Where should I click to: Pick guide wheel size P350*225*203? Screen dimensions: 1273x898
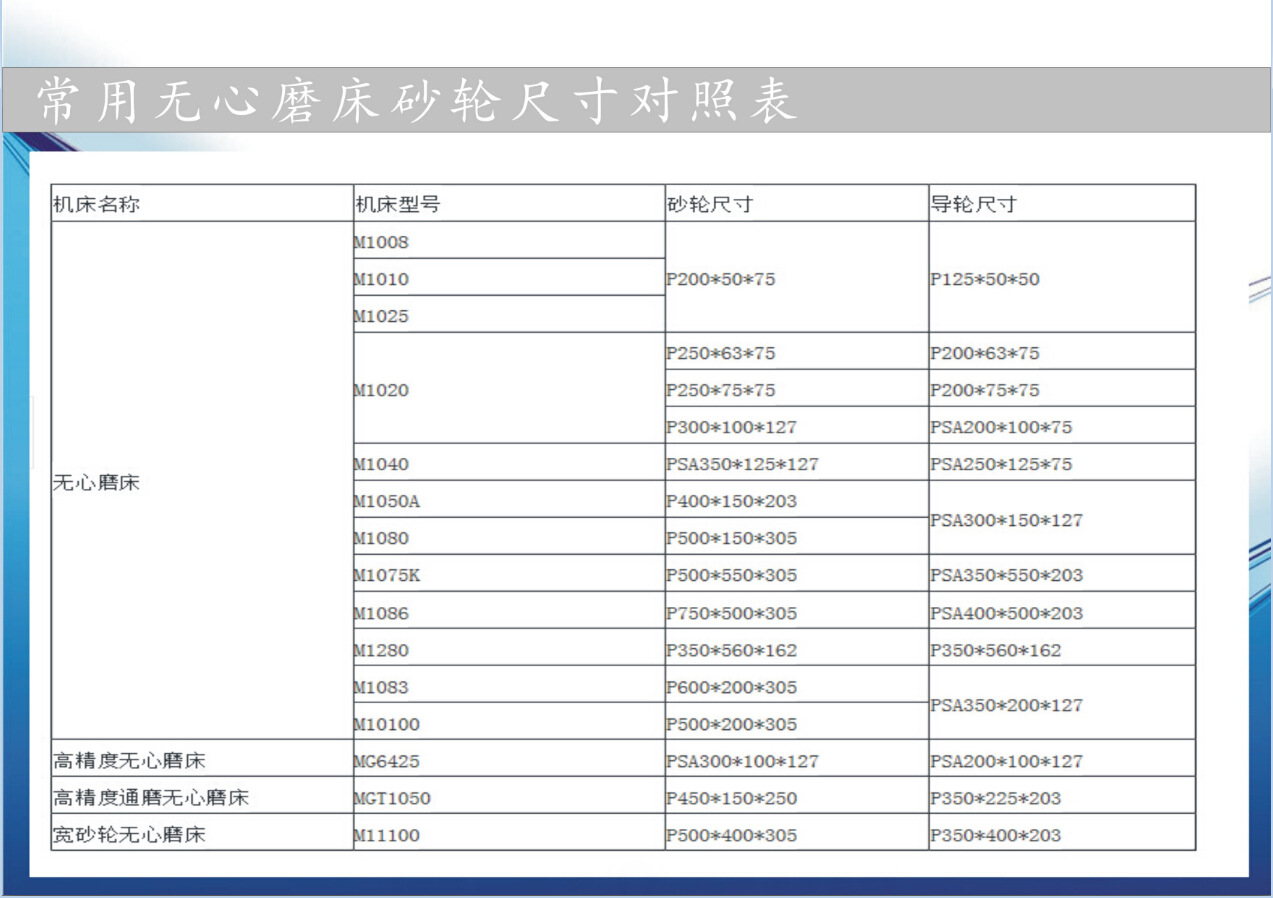click(1062, 796)
